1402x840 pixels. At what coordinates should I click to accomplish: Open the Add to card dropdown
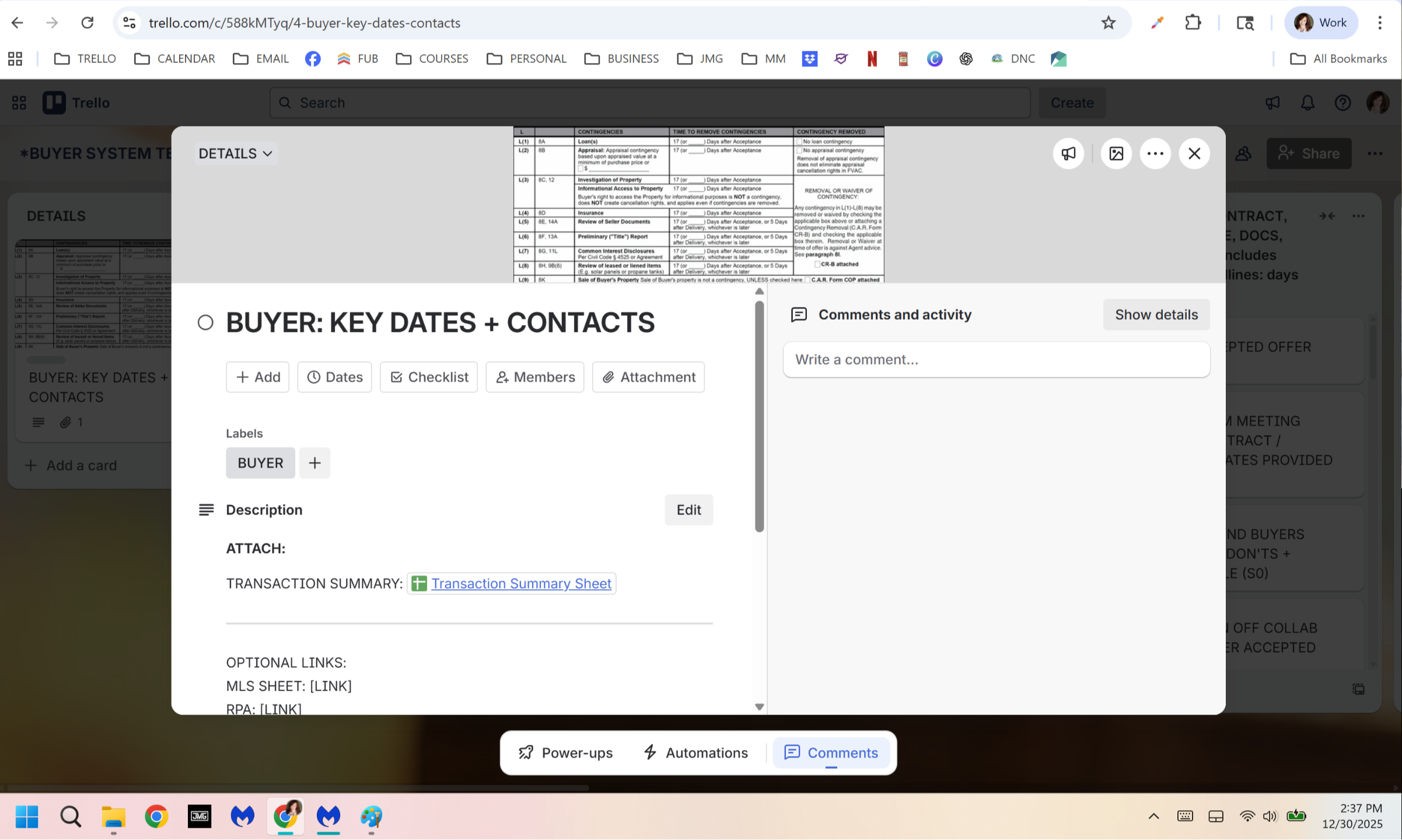(x=258, y=377)
